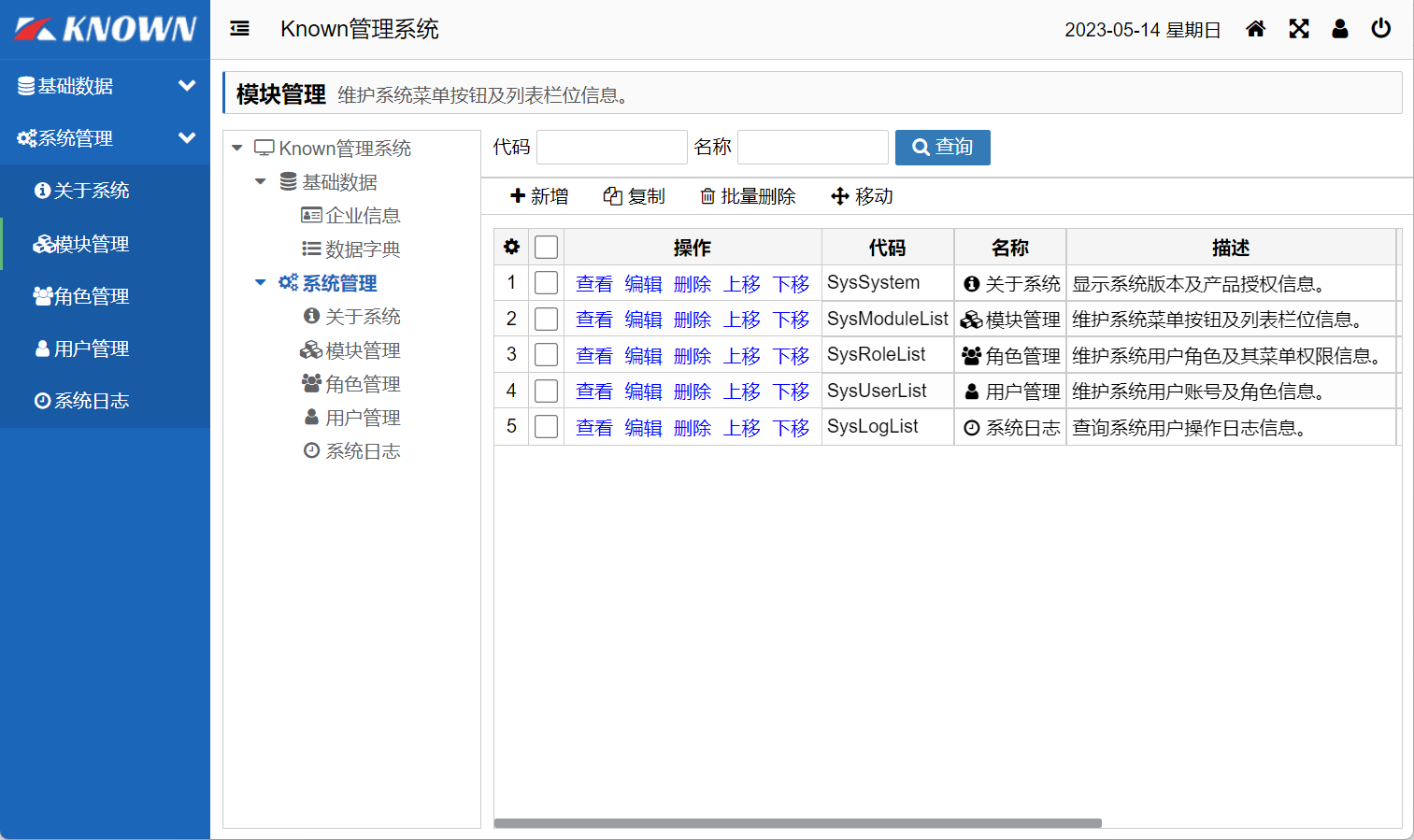Click the 描述 column header
This screenshot has height=840, width=1414.
pyautogui.click(x=1231, y=248)
